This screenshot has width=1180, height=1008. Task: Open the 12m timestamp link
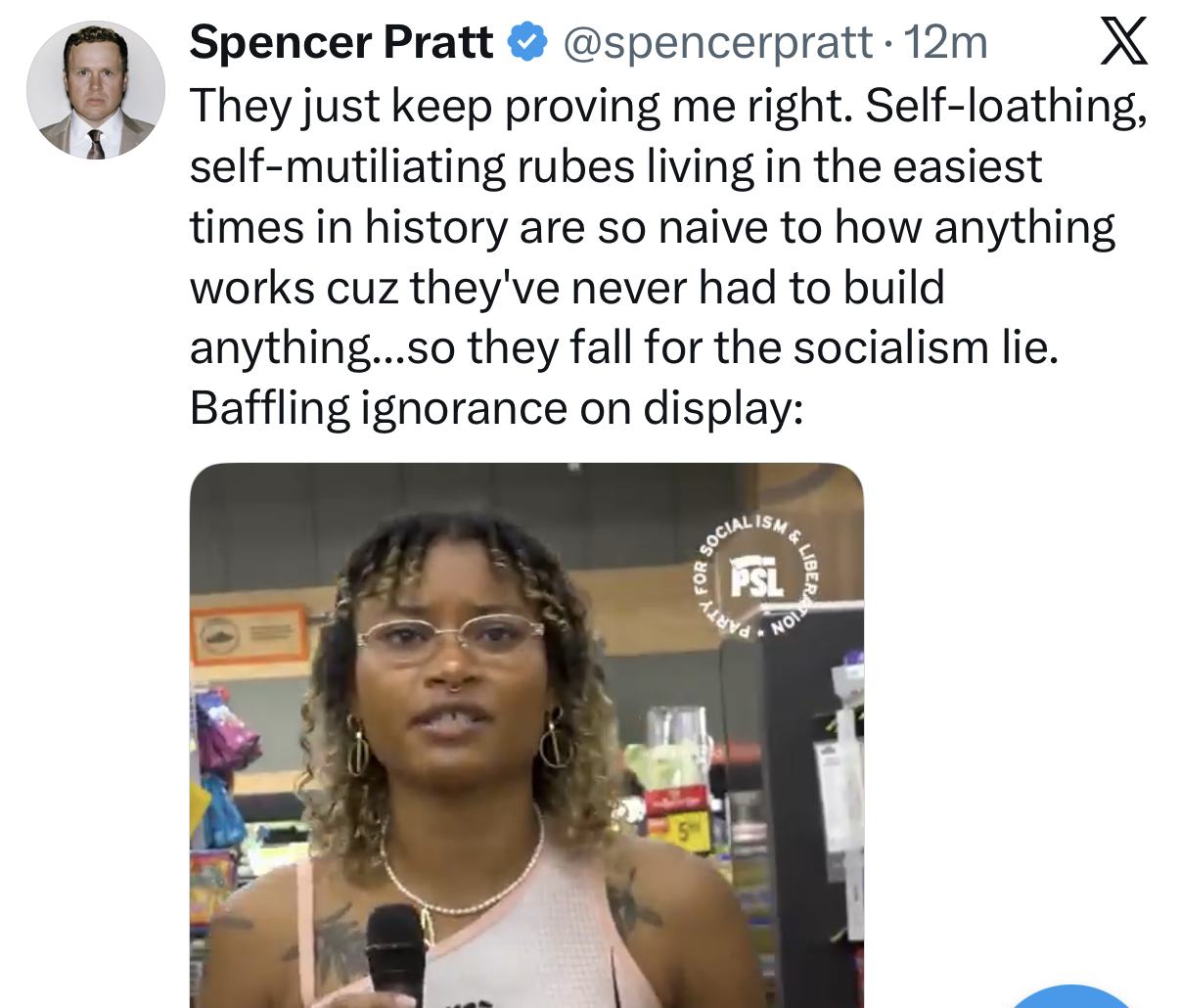point(945,42)
